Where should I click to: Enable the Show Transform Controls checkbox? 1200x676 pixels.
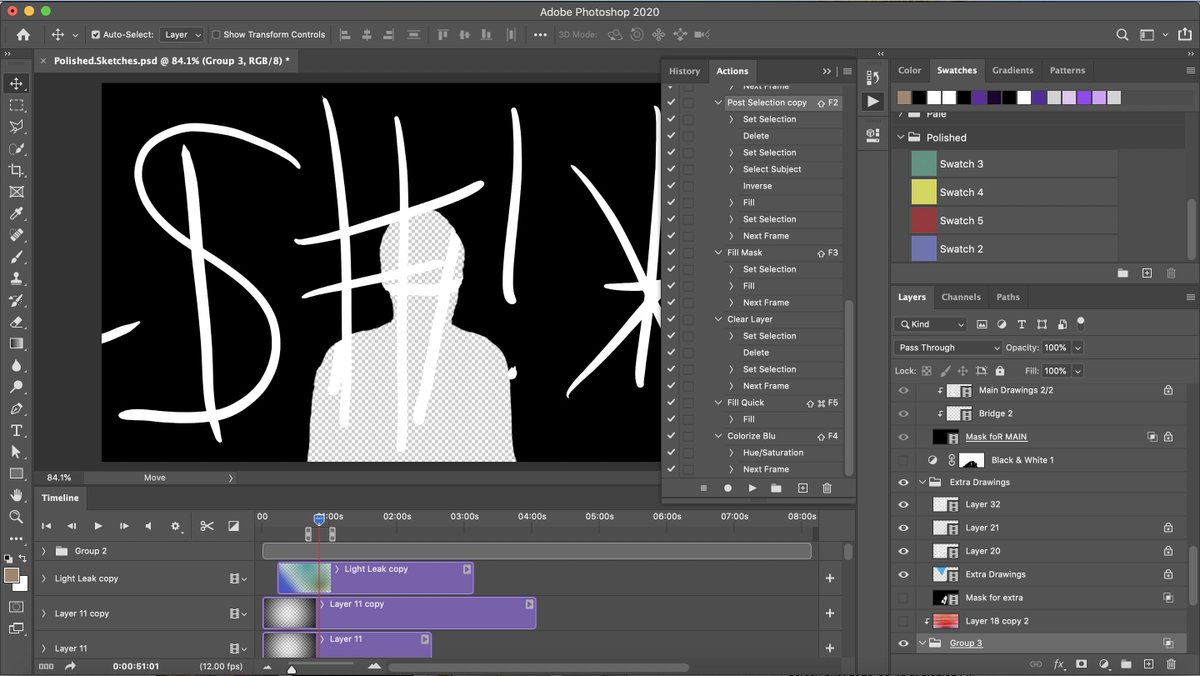(214, 34)
